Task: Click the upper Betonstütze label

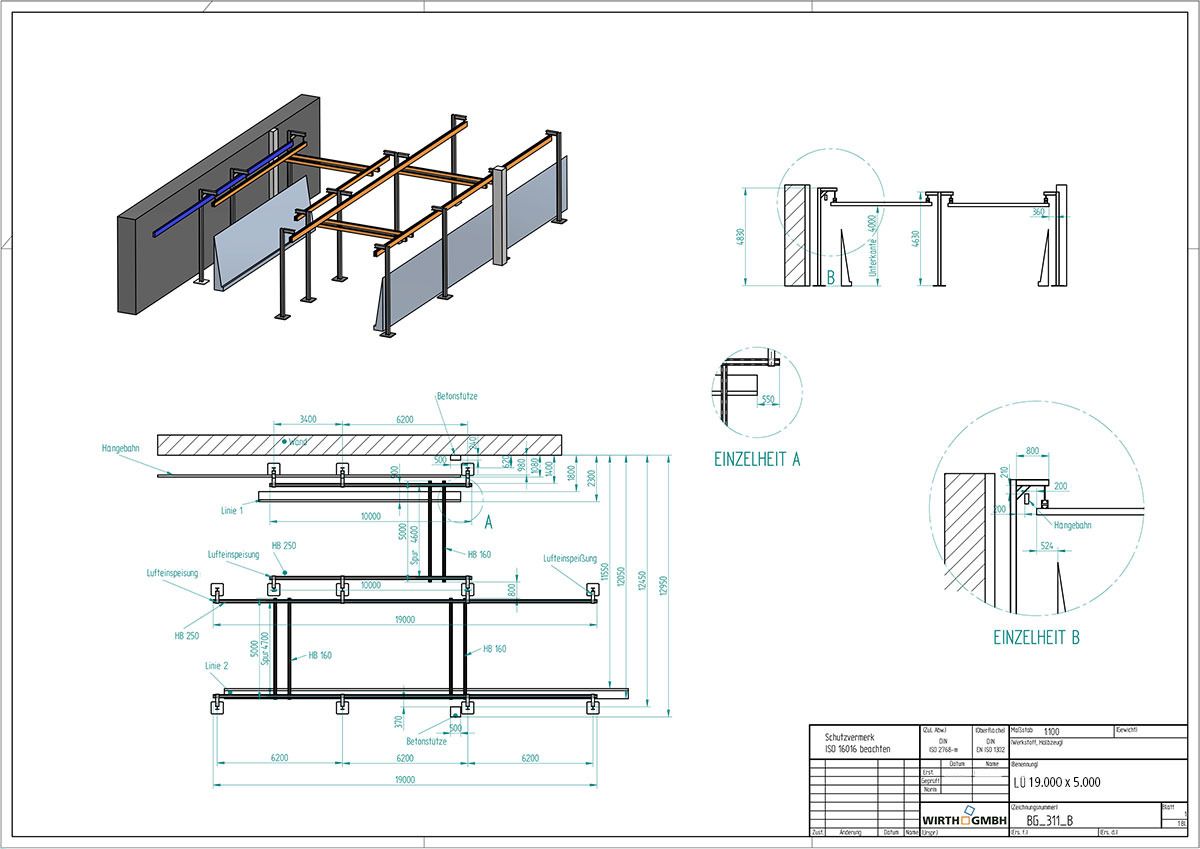Action: click(x=457, y=396)
